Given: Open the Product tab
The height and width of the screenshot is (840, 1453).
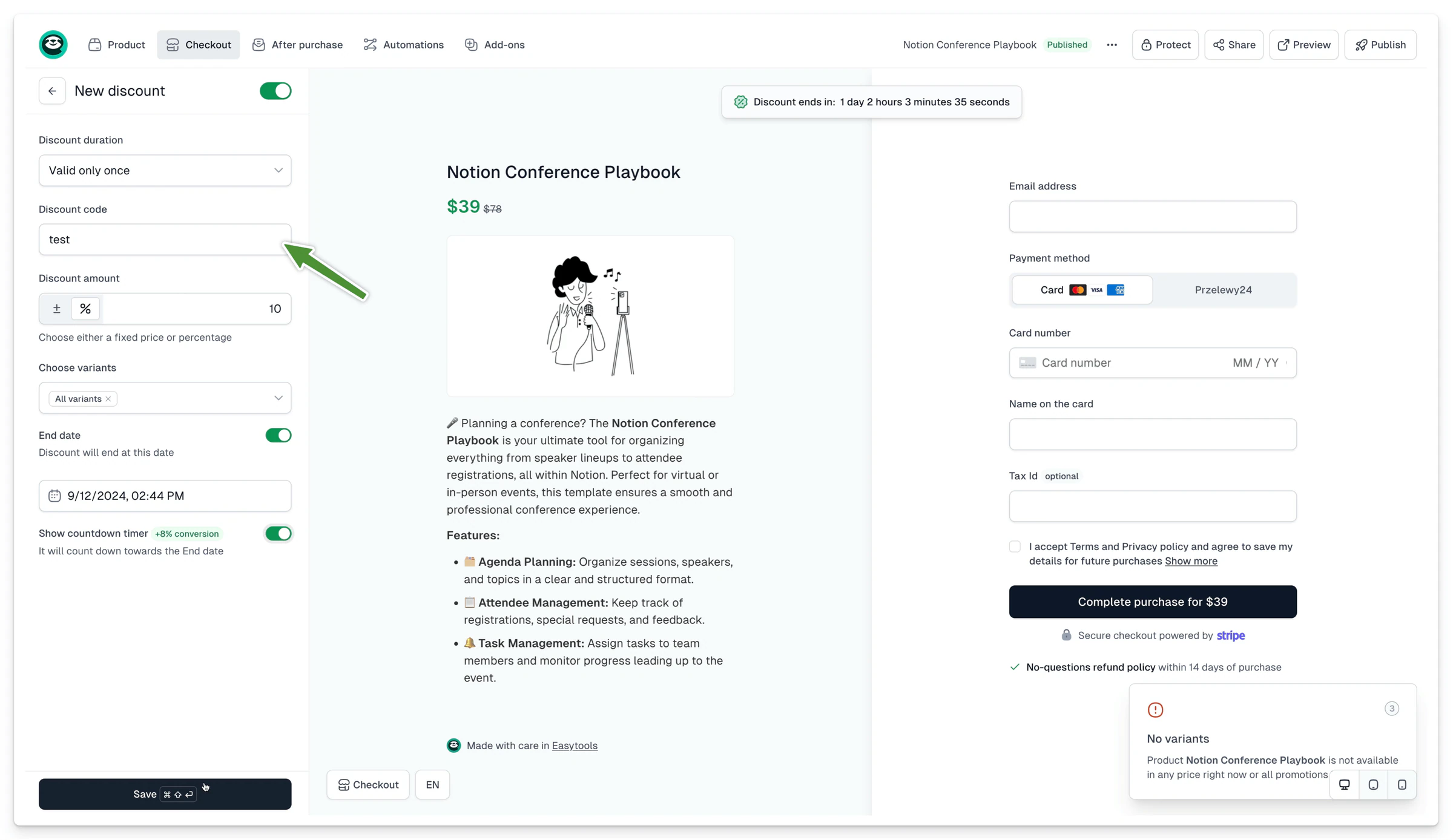Looking at the screenshot, I should tap(117, 45).
